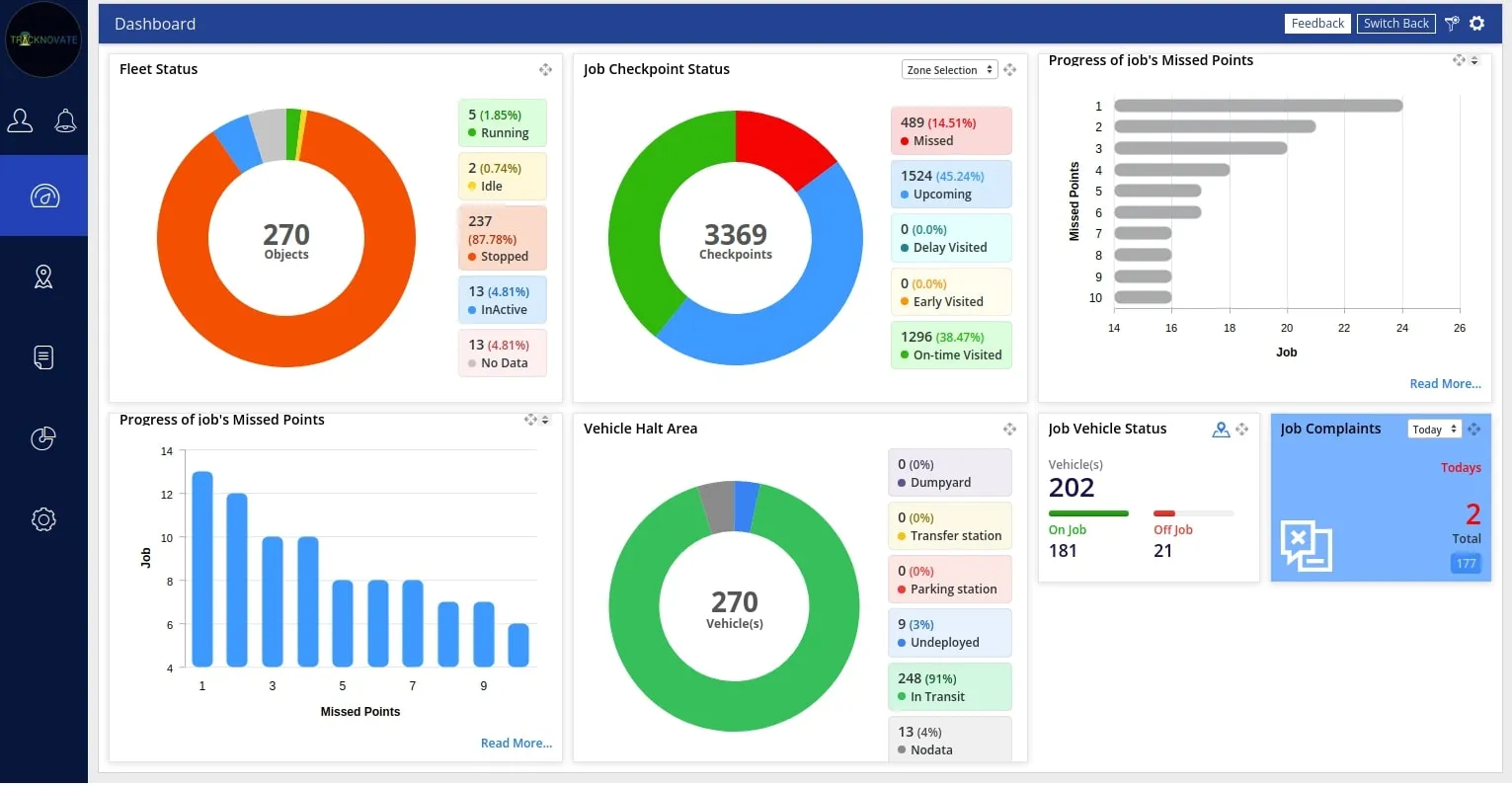
Task: Open the Today dropdown in Job Complaints
Action: [1434, 430]
